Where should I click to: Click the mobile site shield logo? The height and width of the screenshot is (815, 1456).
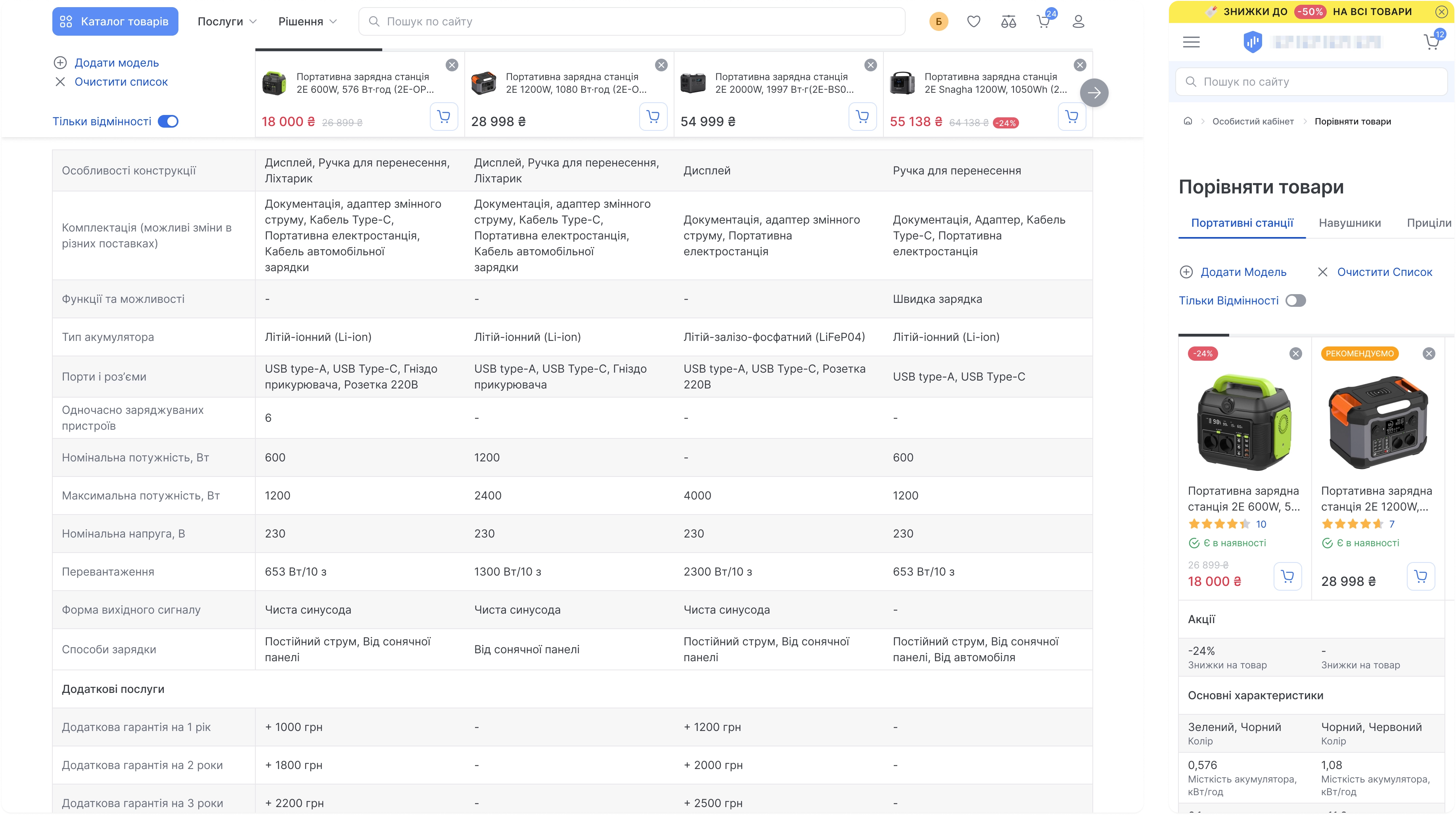click(1253, 42)
